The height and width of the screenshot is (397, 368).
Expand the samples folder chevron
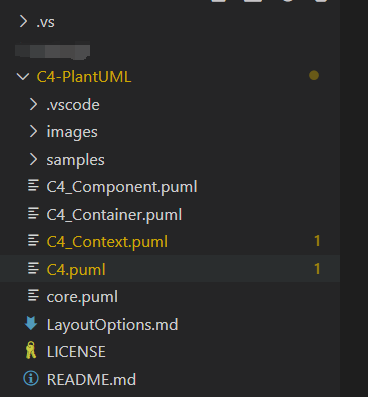(x=33, y=159)
